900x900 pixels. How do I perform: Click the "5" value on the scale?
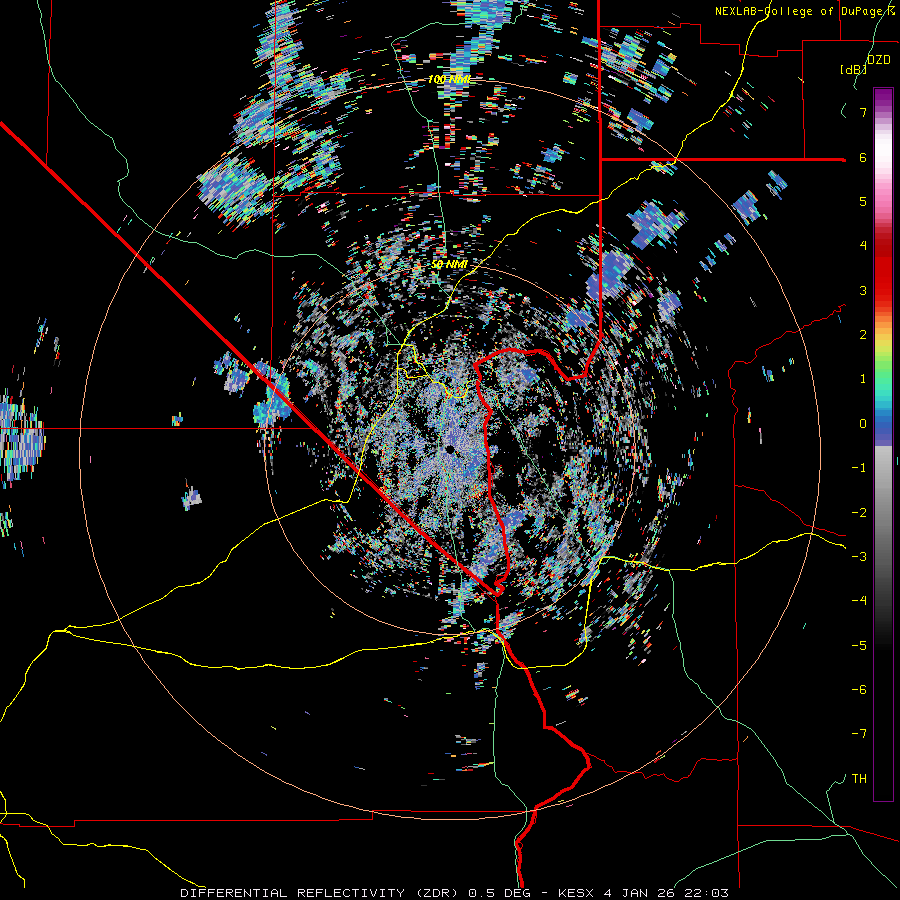[863, 201]
